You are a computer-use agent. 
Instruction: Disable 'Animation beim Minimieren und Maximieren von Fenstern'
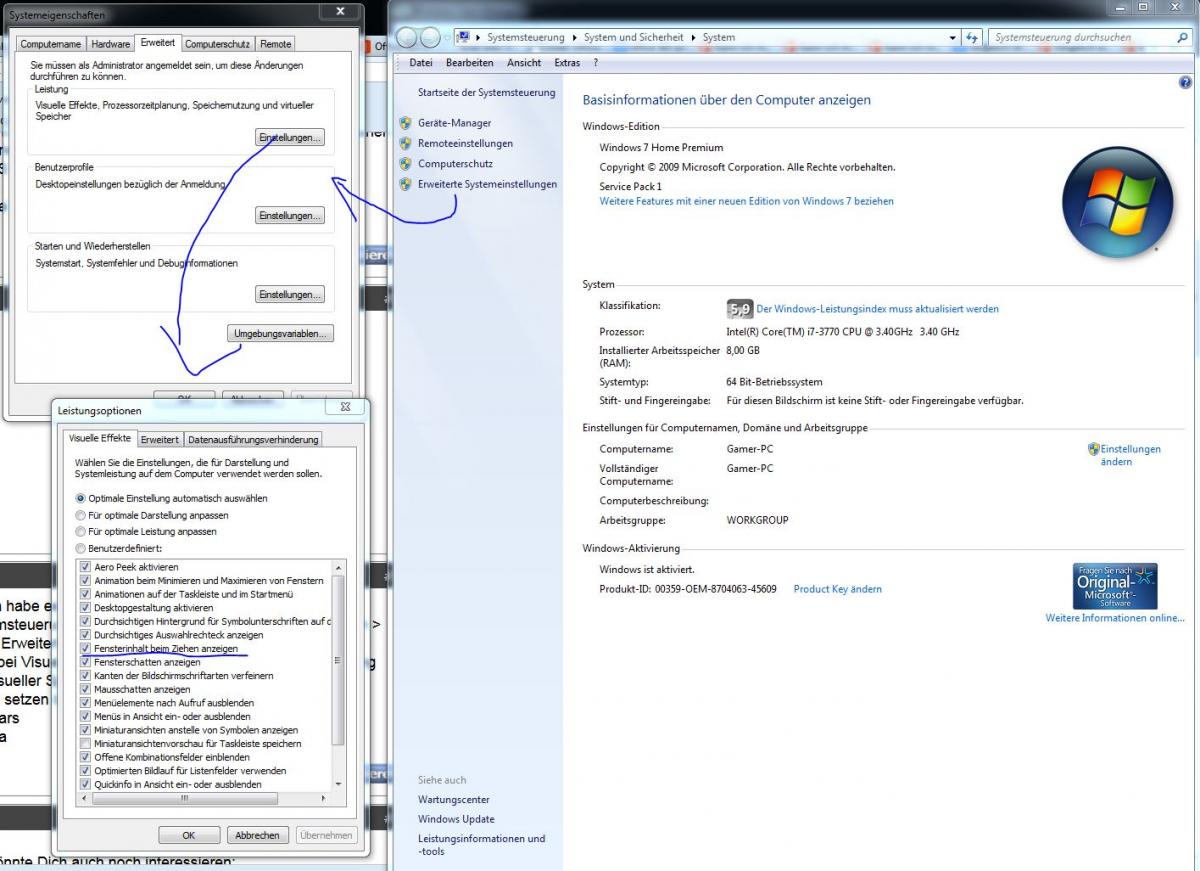click(86, 580)
